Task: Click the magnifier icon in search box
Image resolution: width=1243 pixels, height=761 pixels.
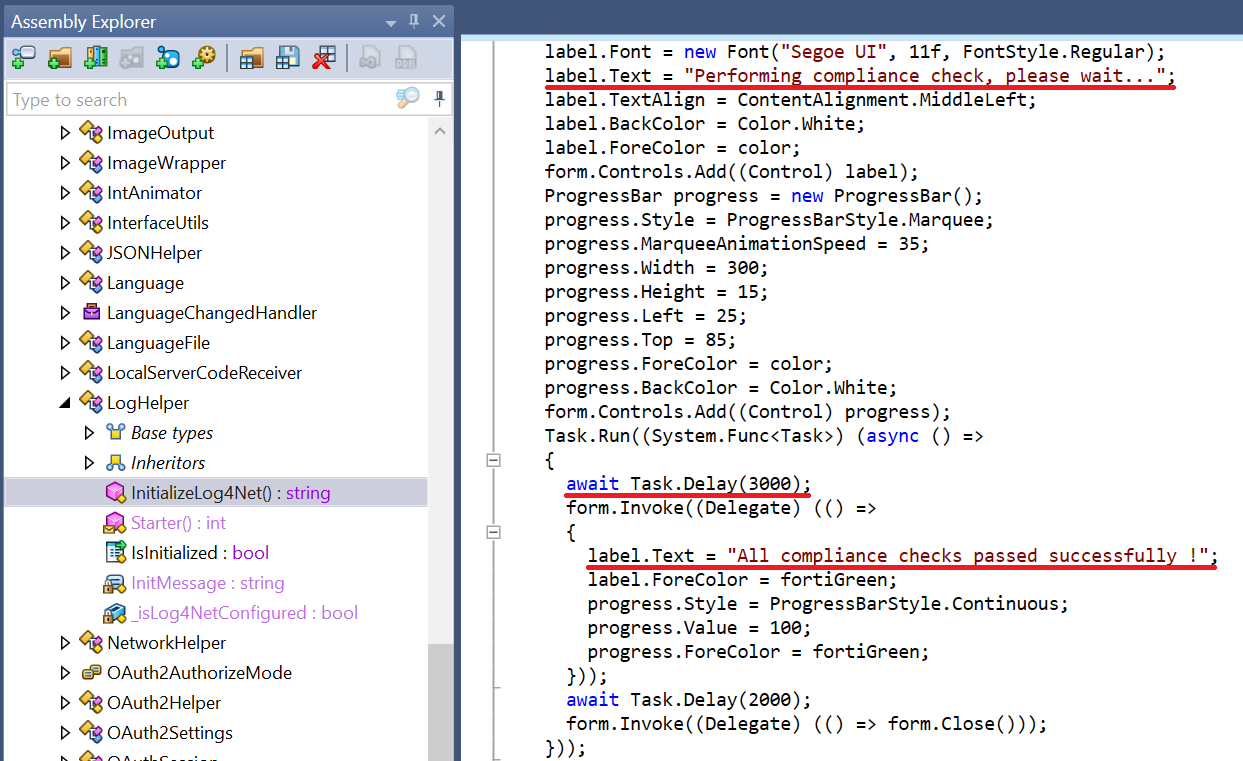Action: click(x=408, y=98)
